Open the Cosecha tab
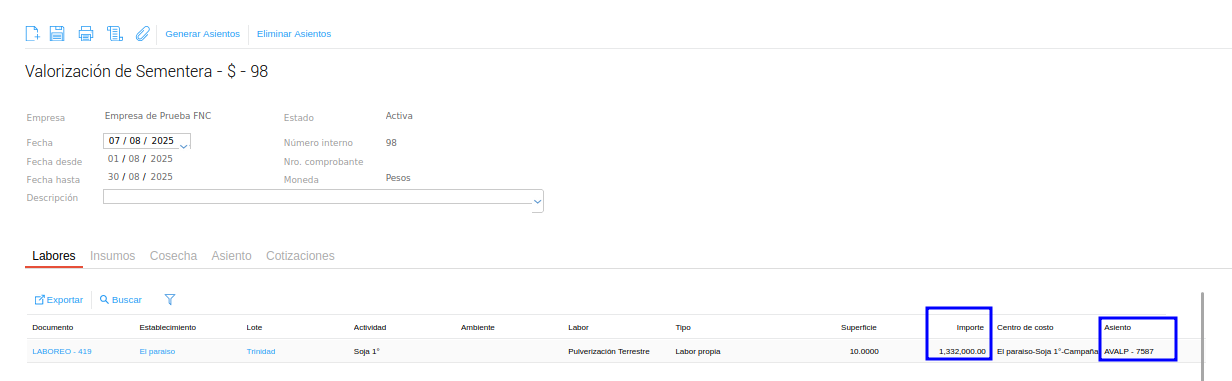Screen dimensions: 1232x381 (x=173, y=256)
